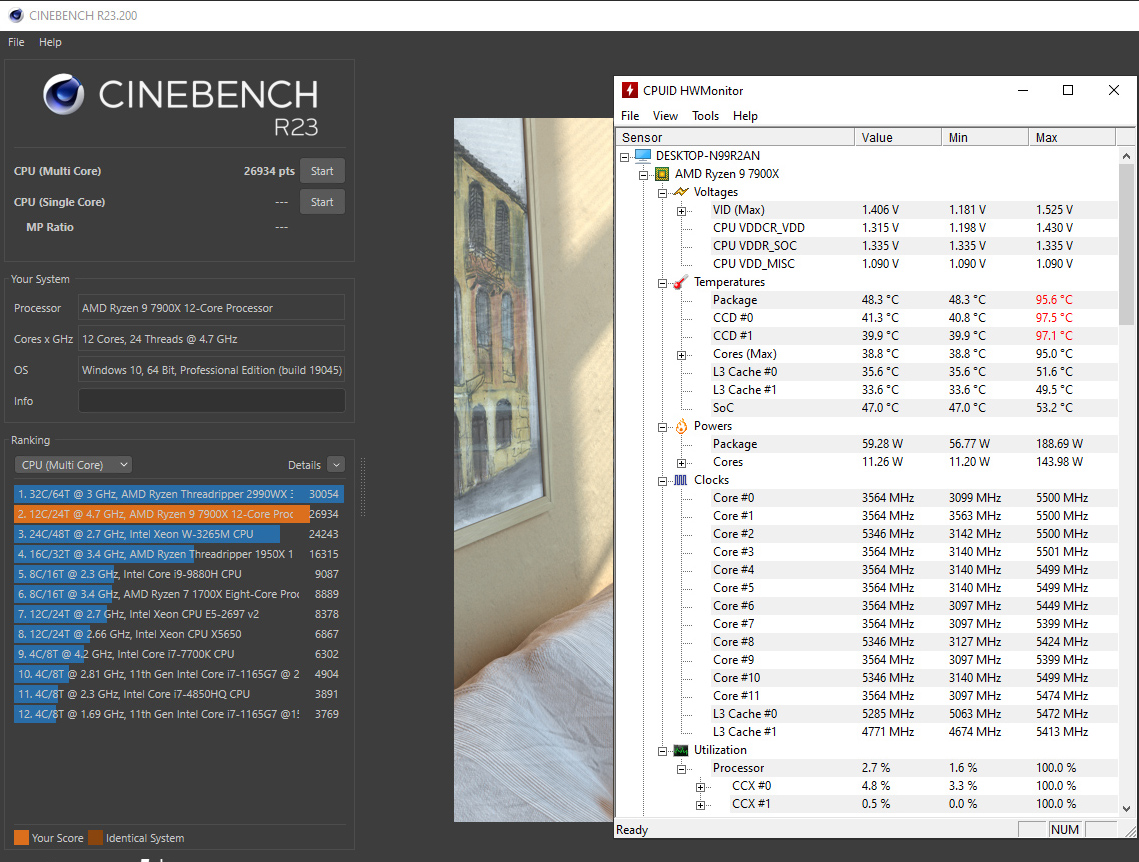Screen dimensions: 1139x862
Task: Collapse the Processor utilization node
Action: (681, 768)
